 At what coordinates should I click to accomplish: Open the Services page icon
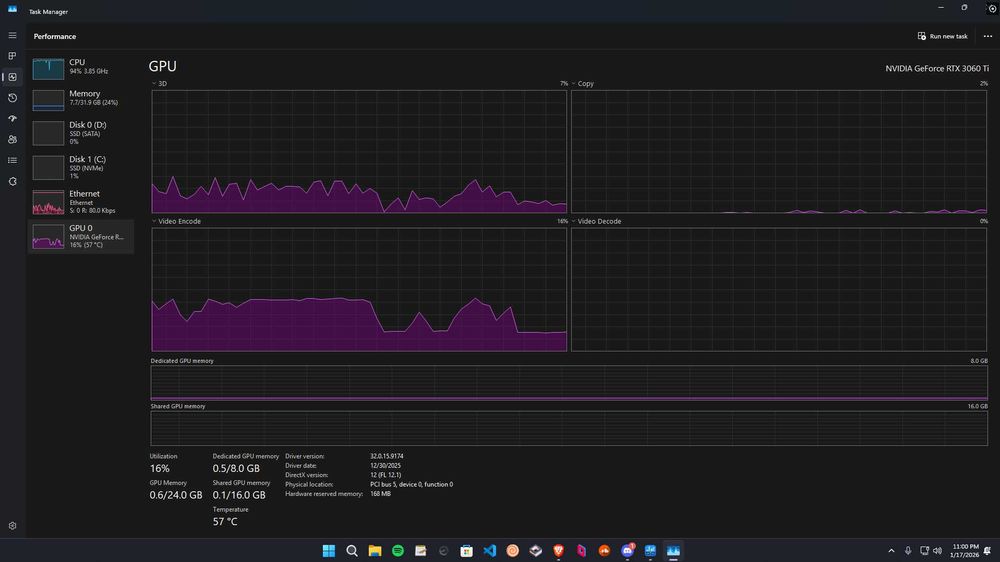point(12,181)
